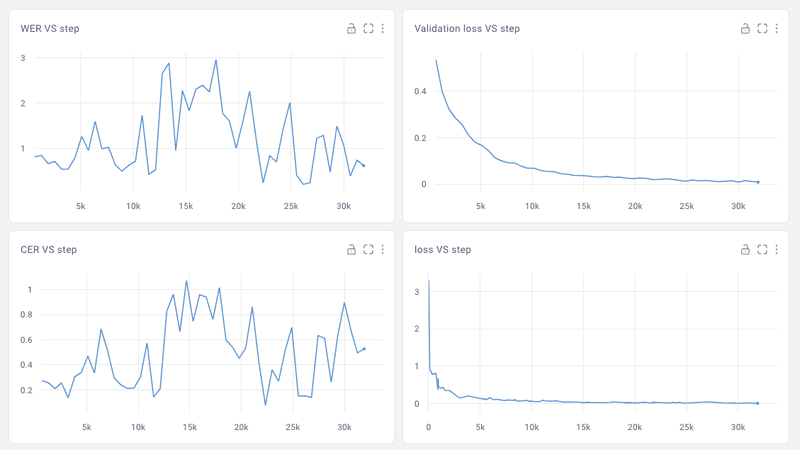Click final data point on WER chart
The image size is (800, 450).
[364, 166]
